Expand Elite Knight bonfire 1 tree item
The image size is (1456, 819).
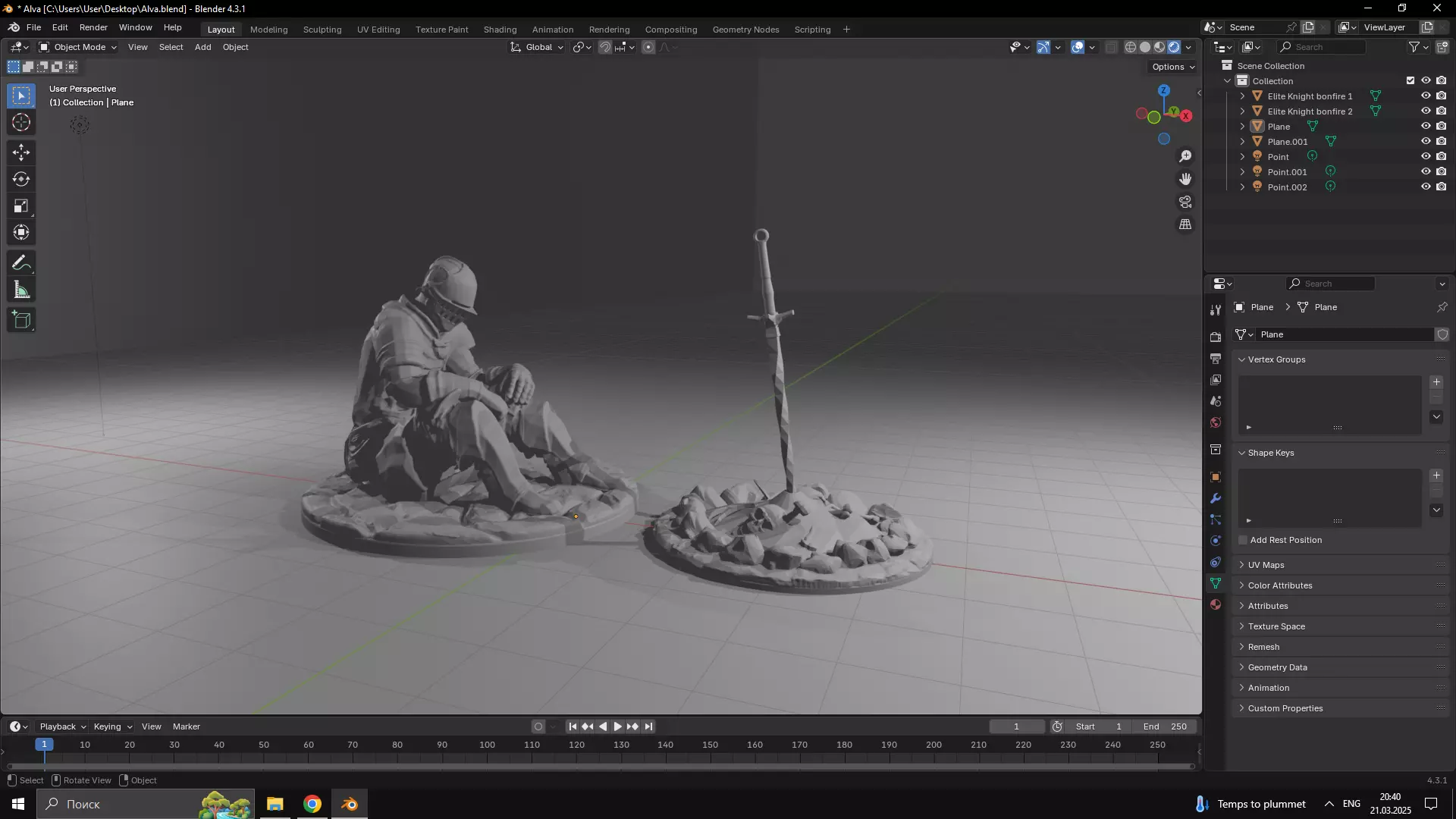pos(1242,96)
